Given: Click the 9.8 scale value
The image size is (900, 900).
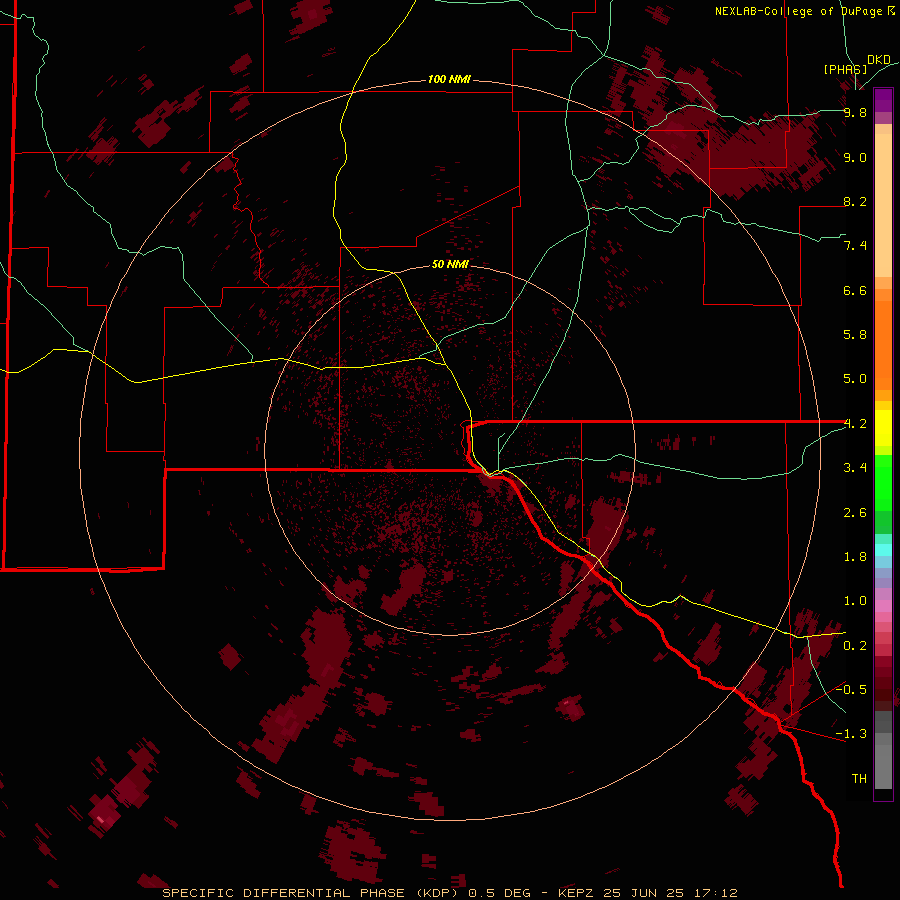Looking at the screenshot, I should pyautogui.click(x=855, y=113).
